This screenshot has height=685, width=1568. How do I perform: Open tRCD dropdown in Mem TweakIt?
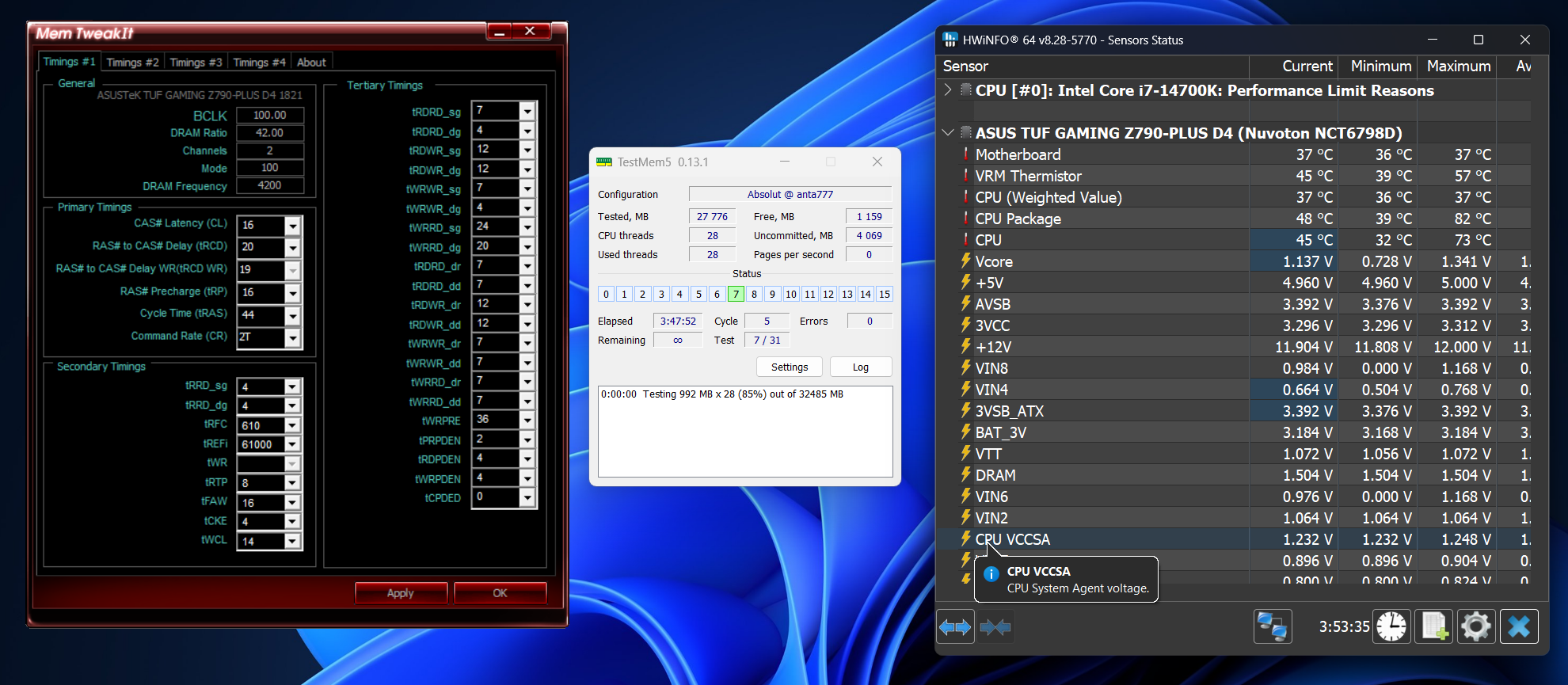[292, 248]
